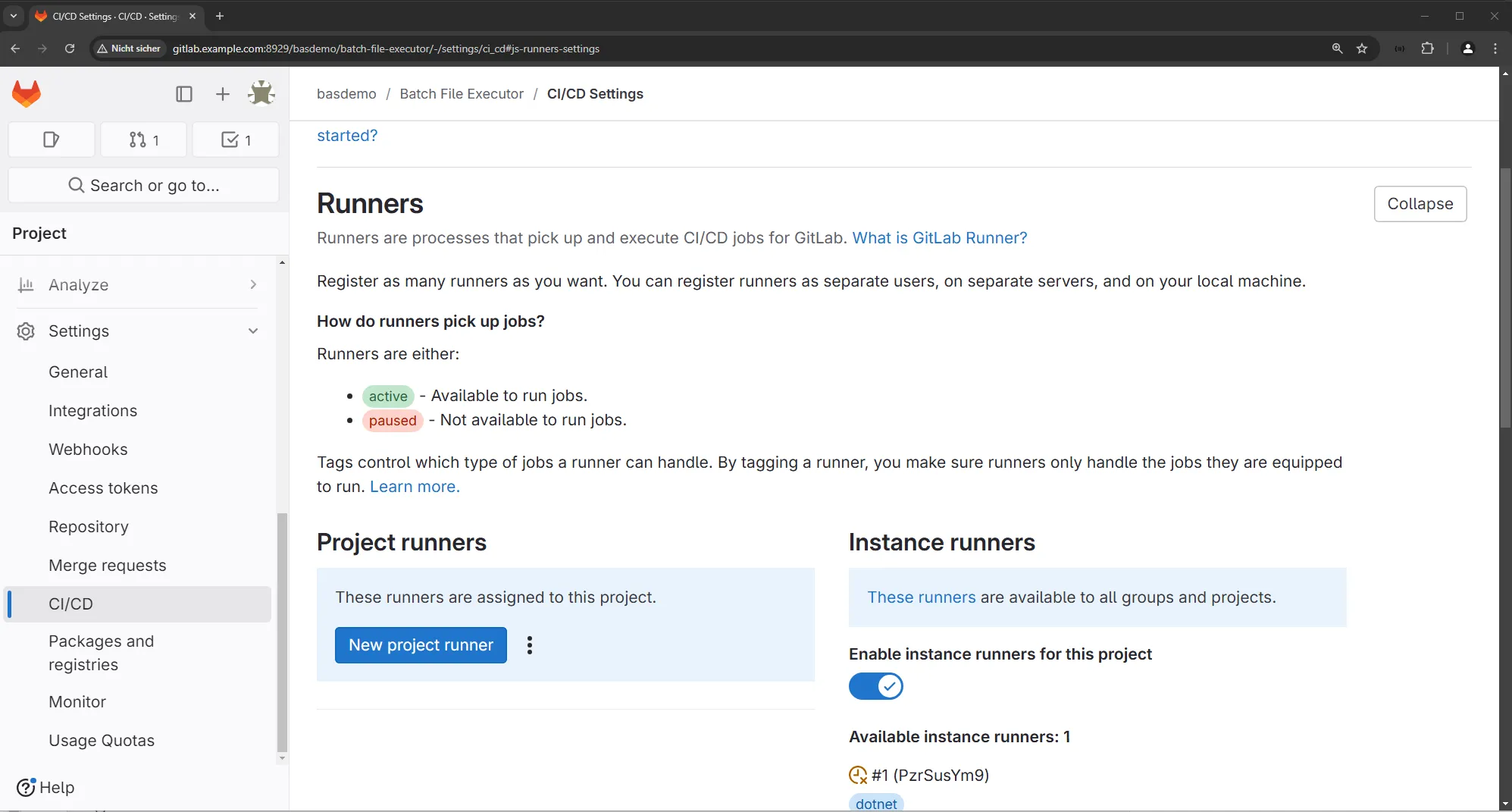
Task: Open the GitLab logo homepage
Action: coord(27,94)
